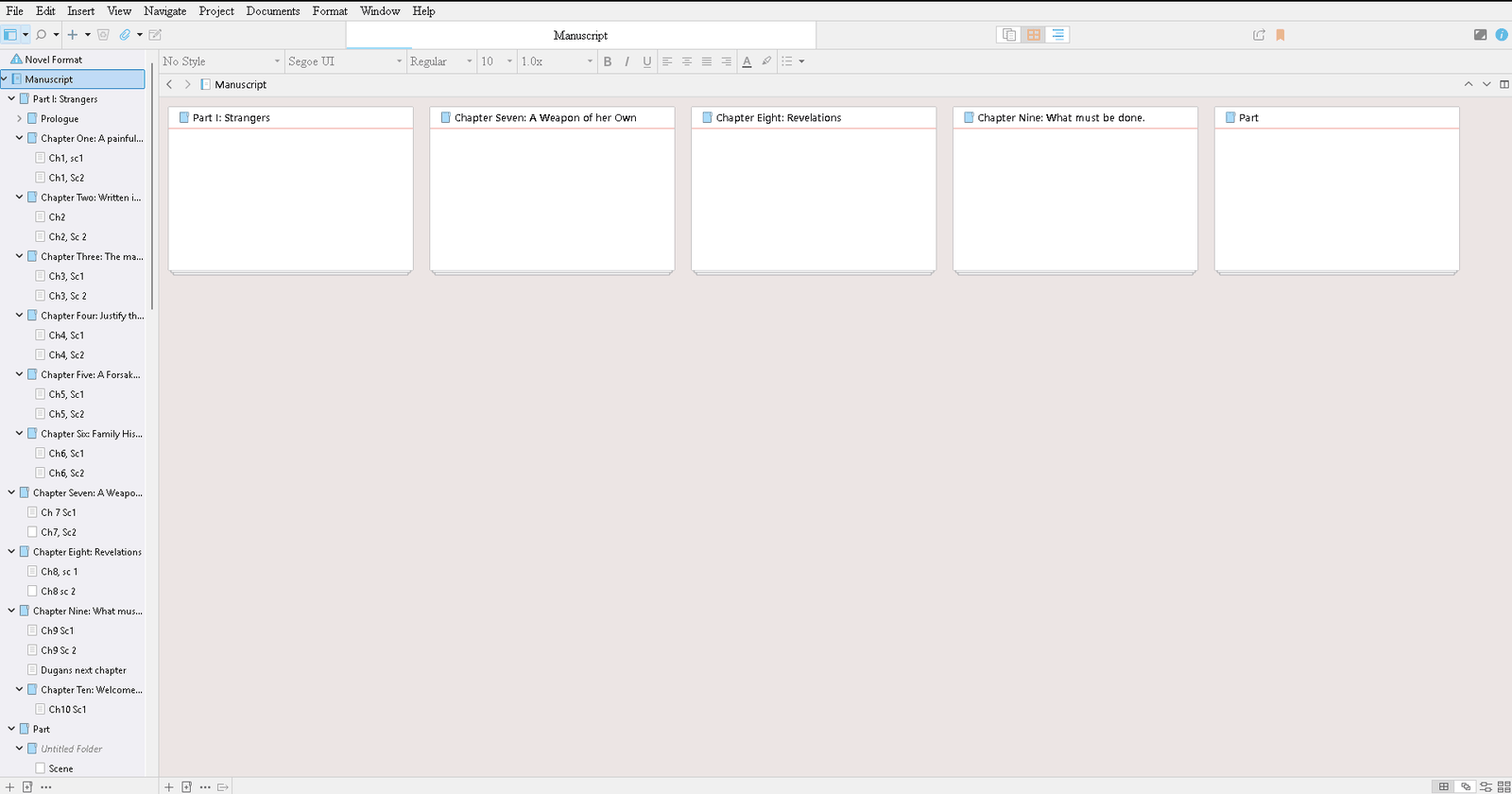Collapse Chapter Ten folder in binder
This screenshot has width=1512, height=794.
point(19,689)
